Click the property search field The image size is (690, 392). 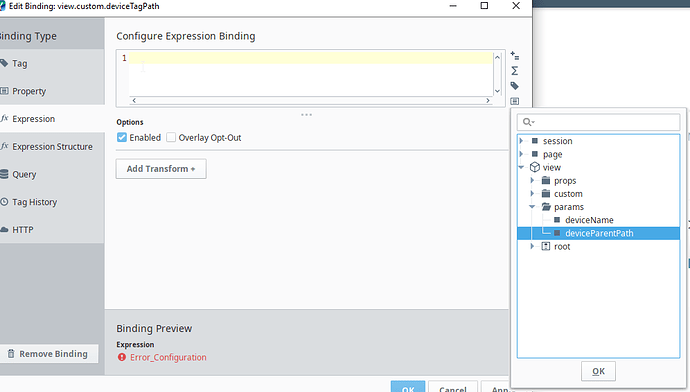tap(598, 122)
